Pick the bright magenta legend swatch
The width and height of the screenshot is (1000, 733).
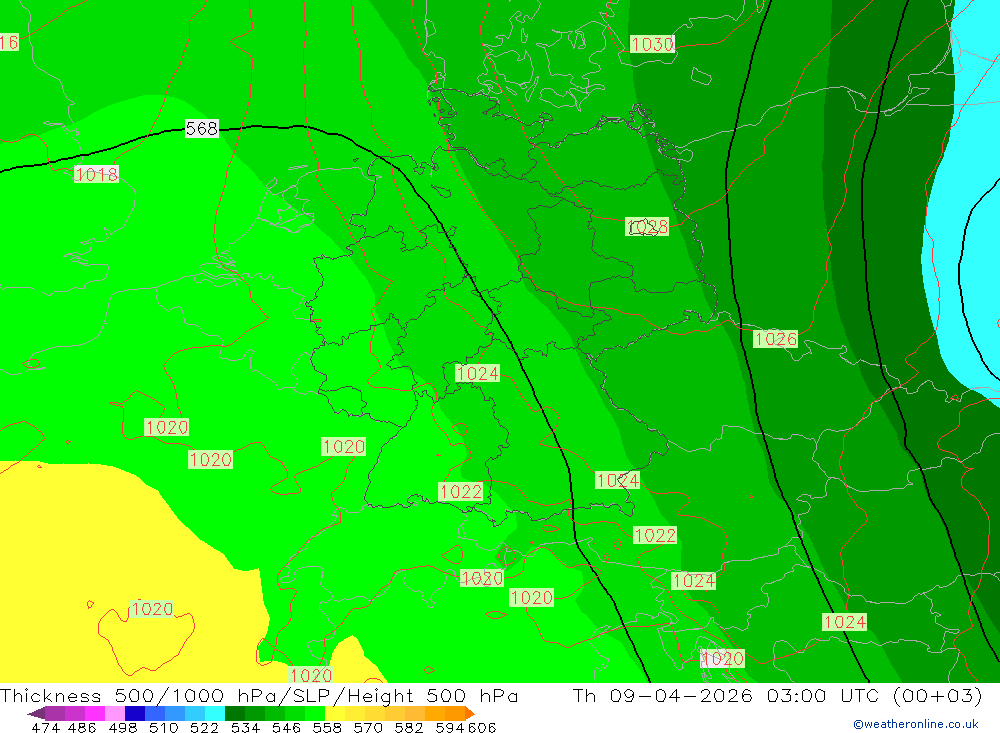pyautogui.click(x=93, y=713)
